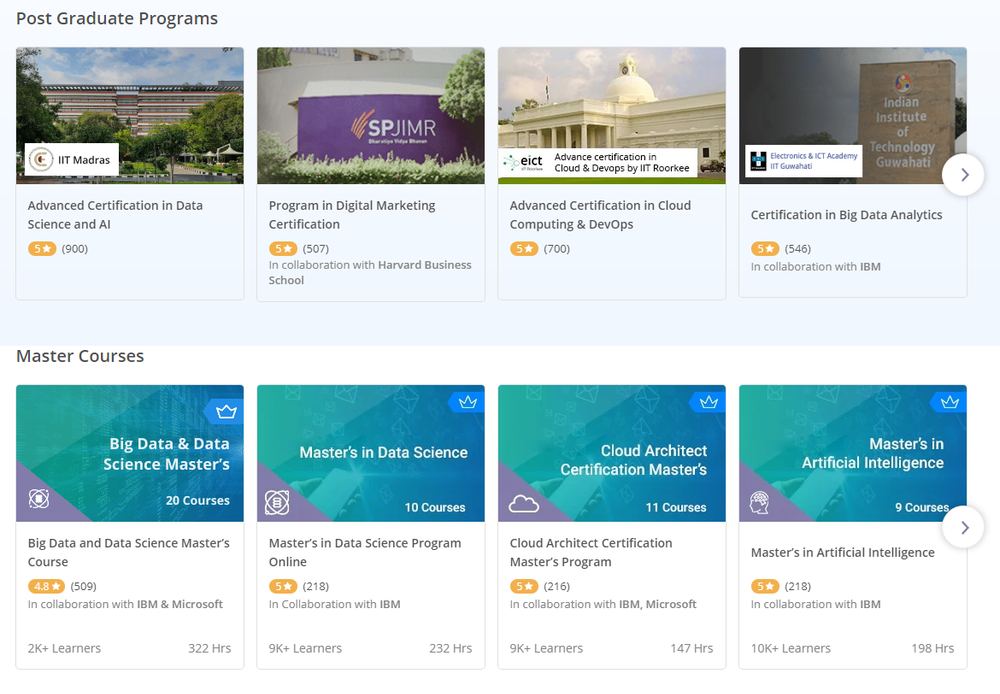Click Big Data & Data Science Master's banner

(x=130, y=454)
